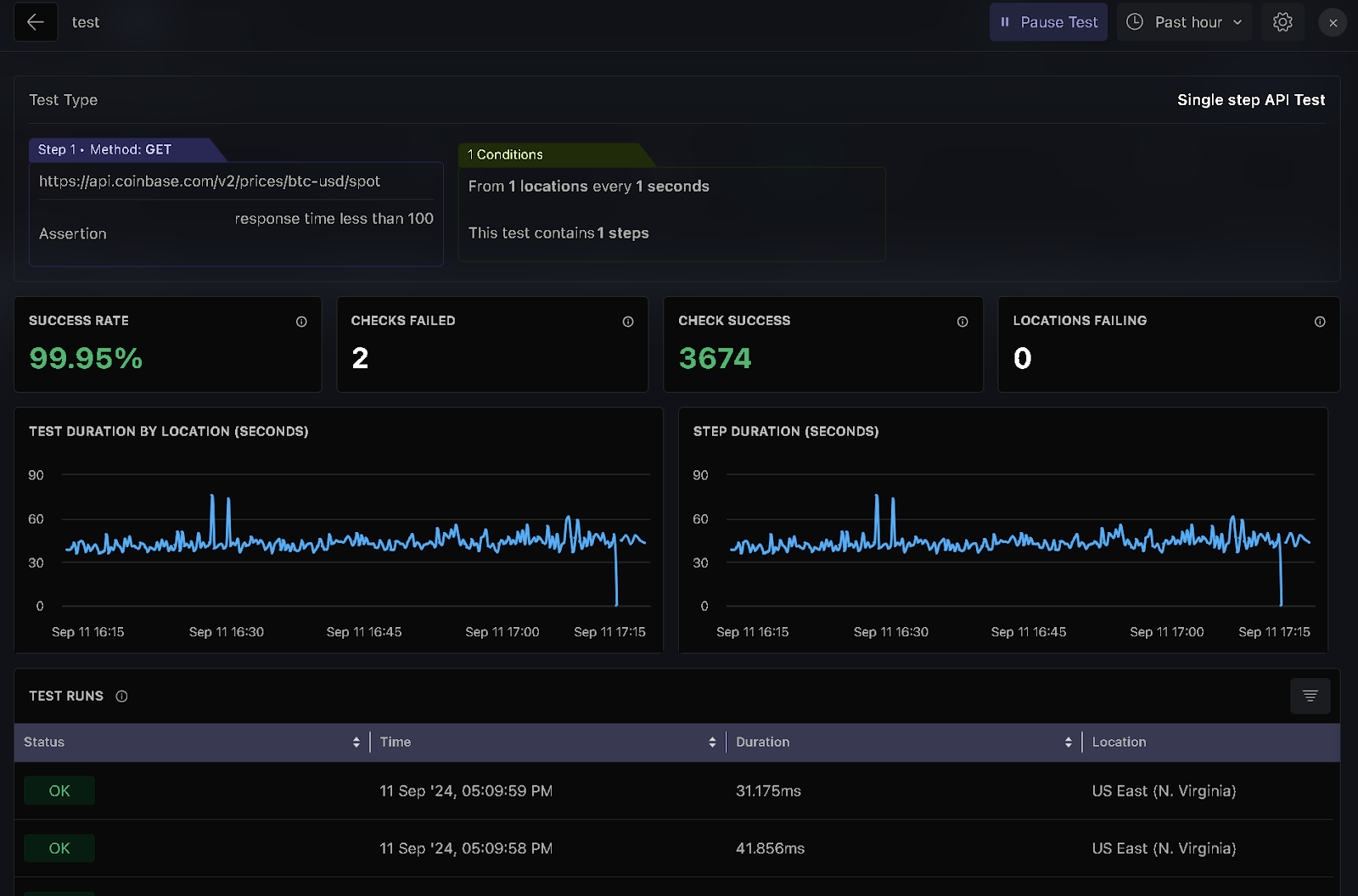Click the pause icon inside Pause Test
The height and width of the screenshot is (896, 1358).
[x=1005, y=22]
